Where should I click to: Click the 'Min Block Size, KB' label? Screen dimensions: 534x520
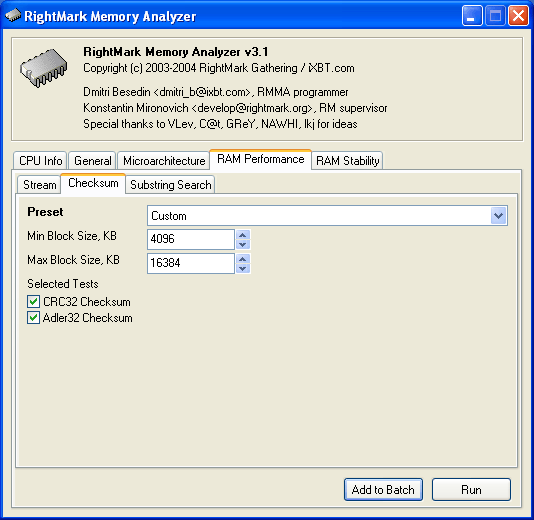72,236
